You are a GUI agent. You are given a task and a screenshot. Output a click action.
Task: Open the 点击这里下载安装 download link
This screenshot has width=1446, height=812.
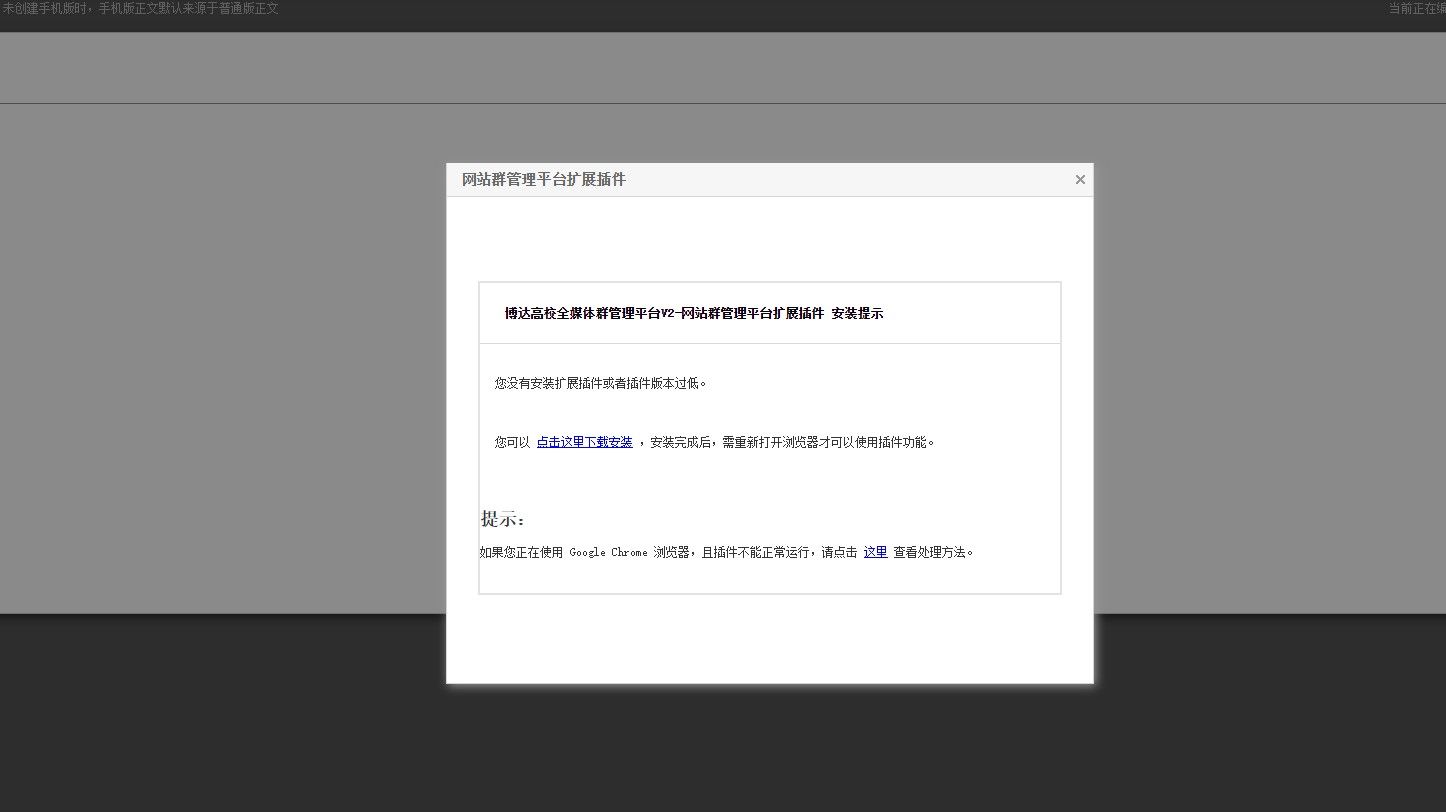tap(584, 442)
